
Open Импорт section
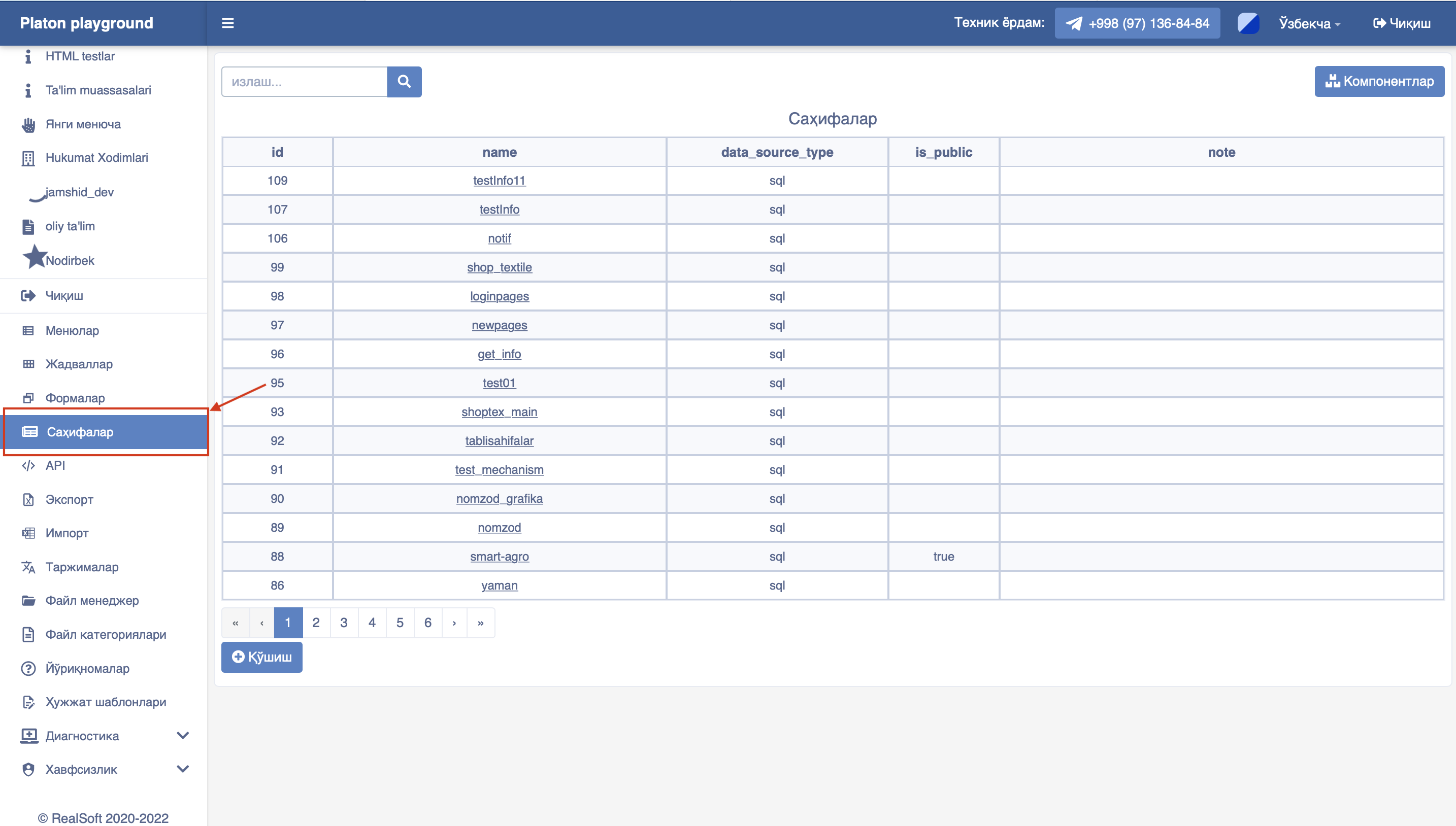tap(67, 533)
